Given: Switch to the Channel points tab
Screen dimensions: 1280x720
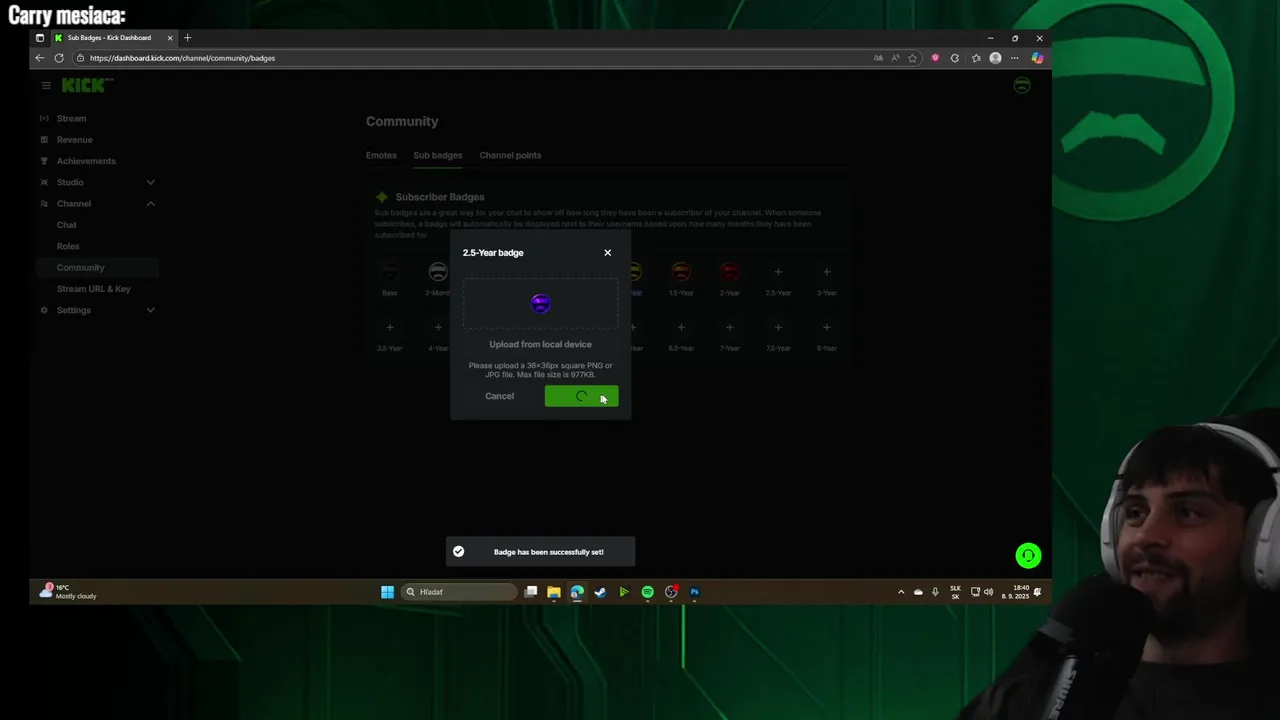Looking at the screenshot, I should pos(510,155).
